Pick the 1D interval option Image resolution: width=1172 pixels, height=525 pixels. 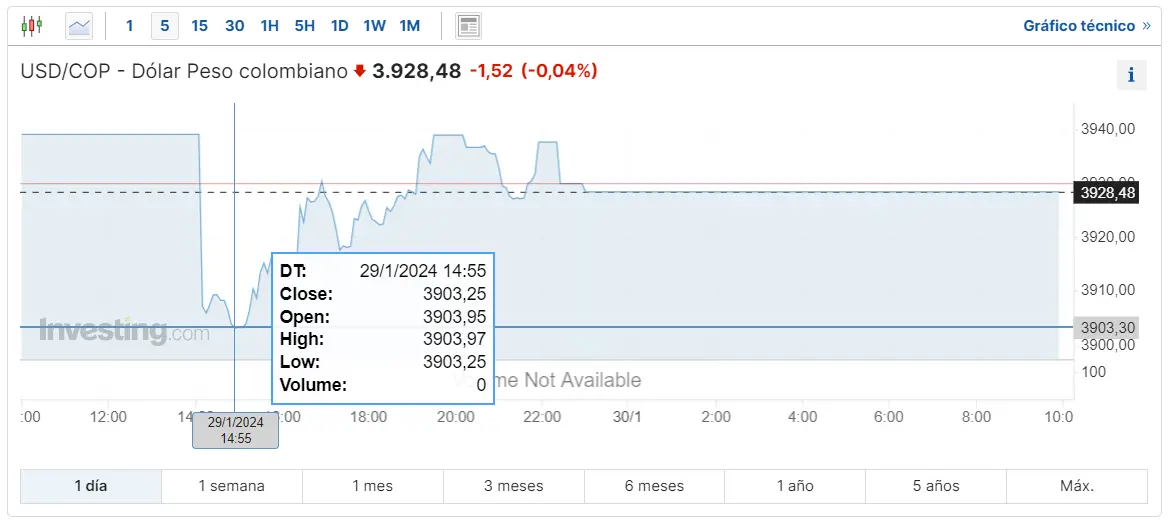coord(339,26)
